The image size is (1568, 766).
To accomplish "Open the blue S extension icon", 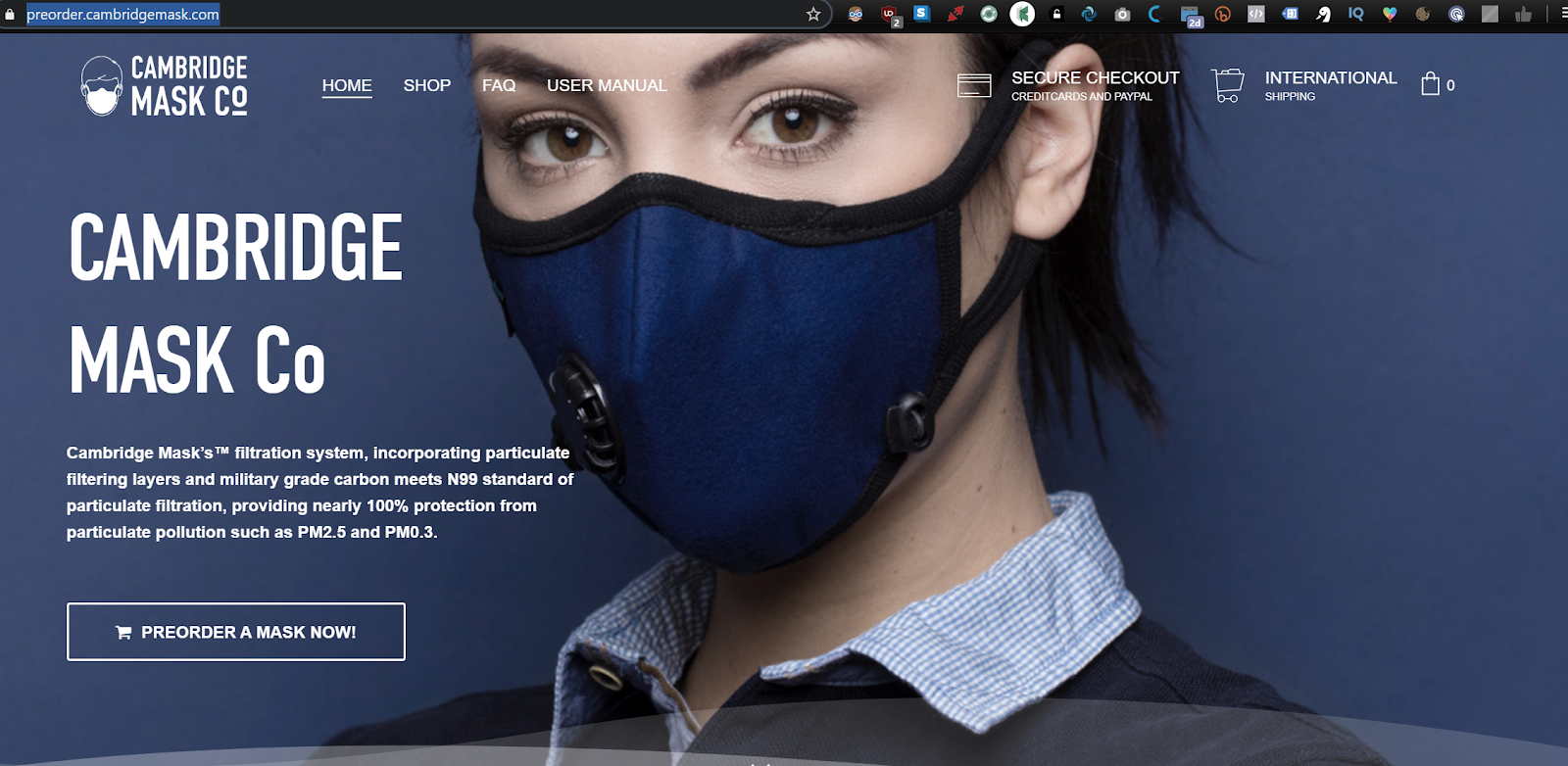I will 921,13.
